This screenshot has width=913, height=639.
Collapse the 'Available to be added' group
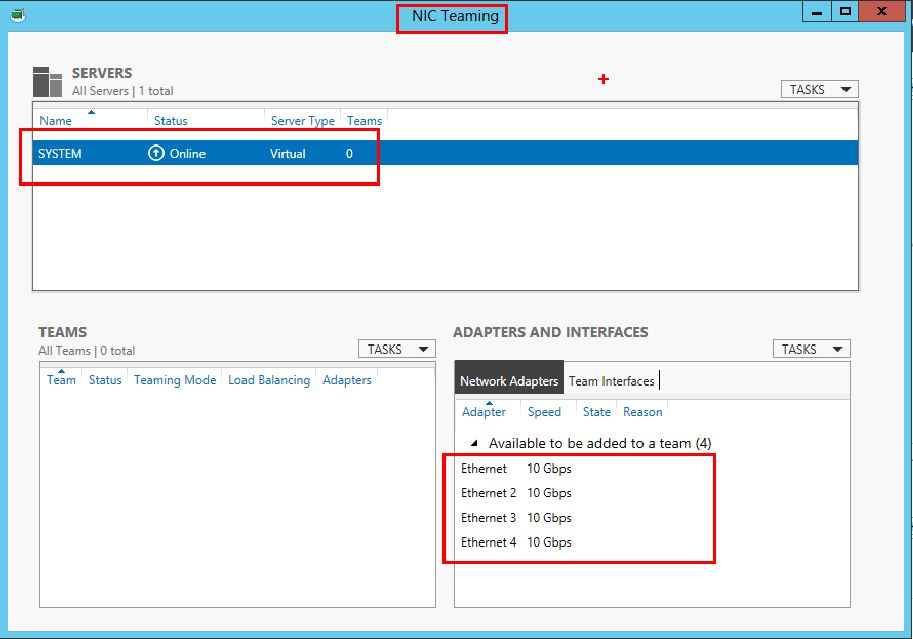[x=476, y=443]
